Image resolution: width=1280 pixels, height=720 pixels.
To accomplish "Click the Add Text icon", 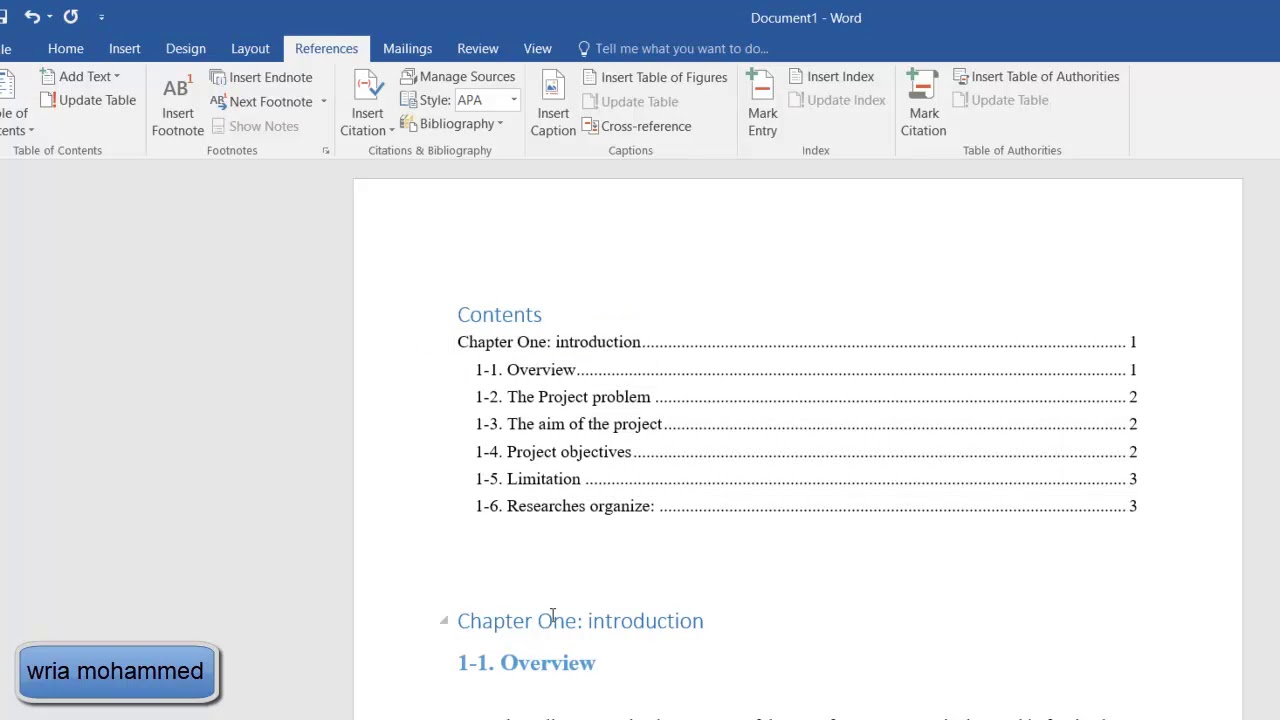I will (x=48, y=76).
